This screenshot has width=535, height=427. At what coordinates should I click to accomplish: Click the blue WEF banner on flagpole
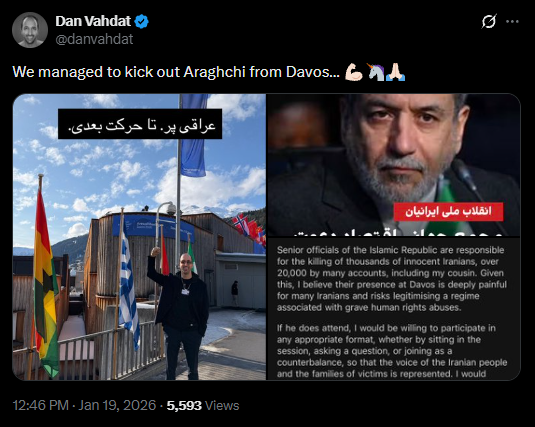pos(194,135)
